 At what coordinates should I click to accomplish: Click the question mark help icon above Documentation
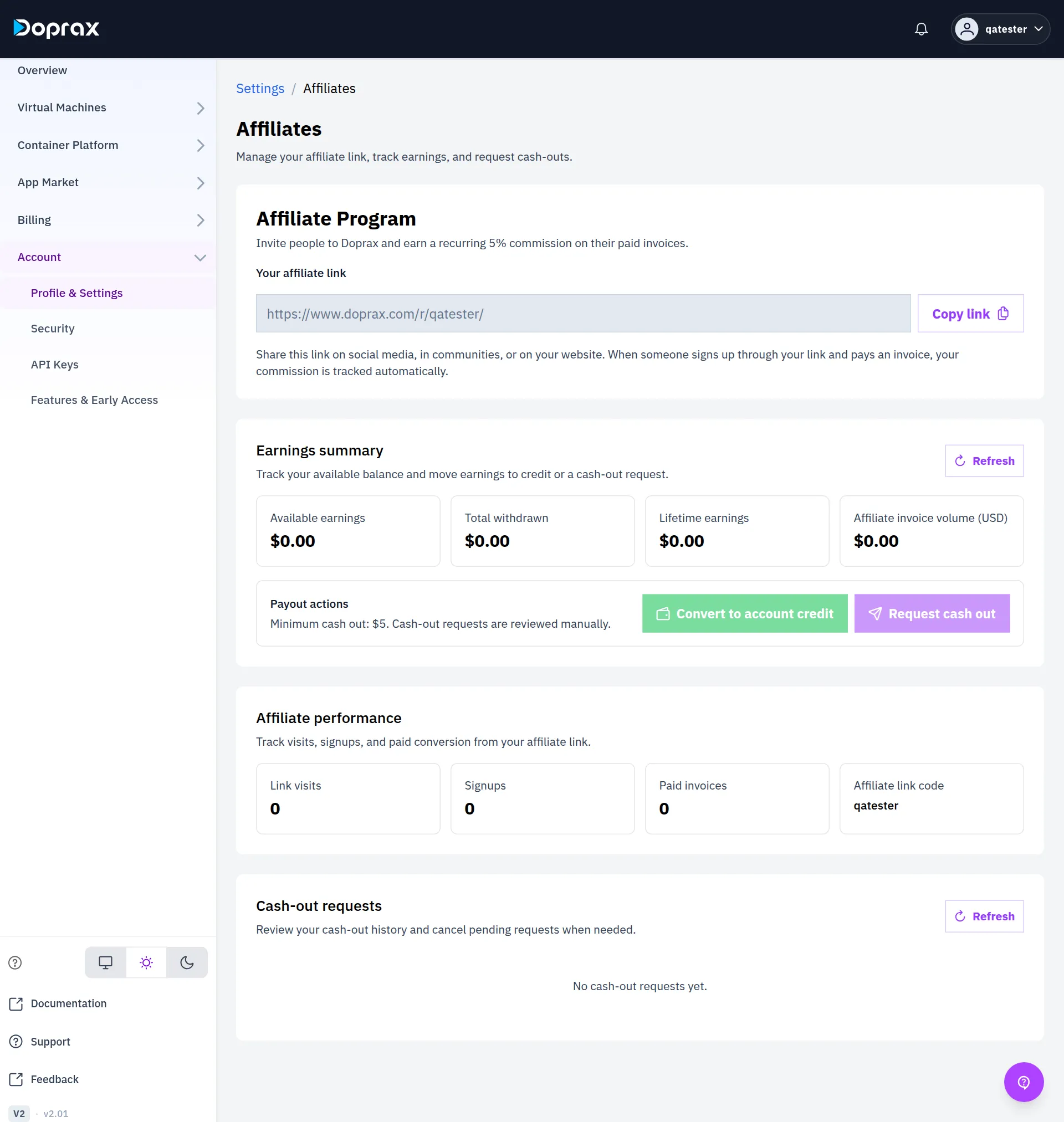(x=16, y=962)
